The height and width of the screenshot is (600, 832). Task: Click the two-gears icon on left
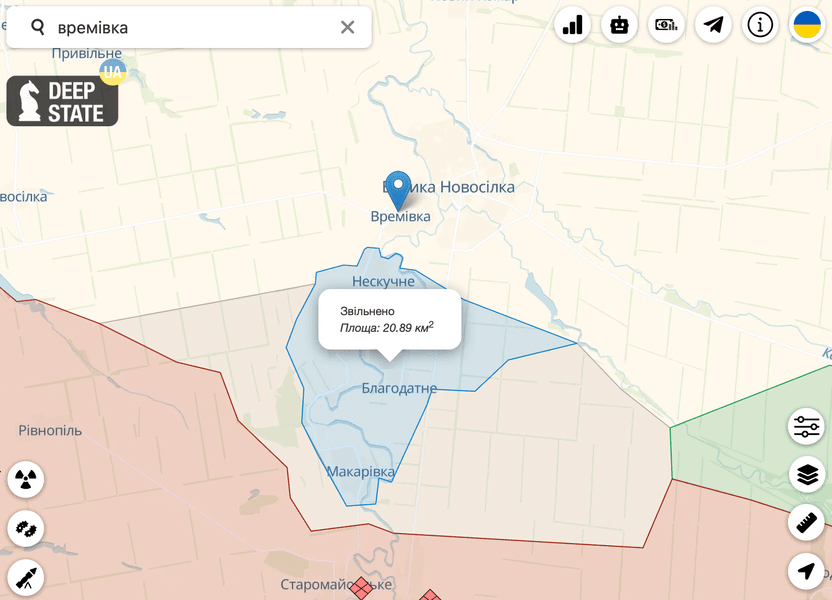(x=25, y=528)
